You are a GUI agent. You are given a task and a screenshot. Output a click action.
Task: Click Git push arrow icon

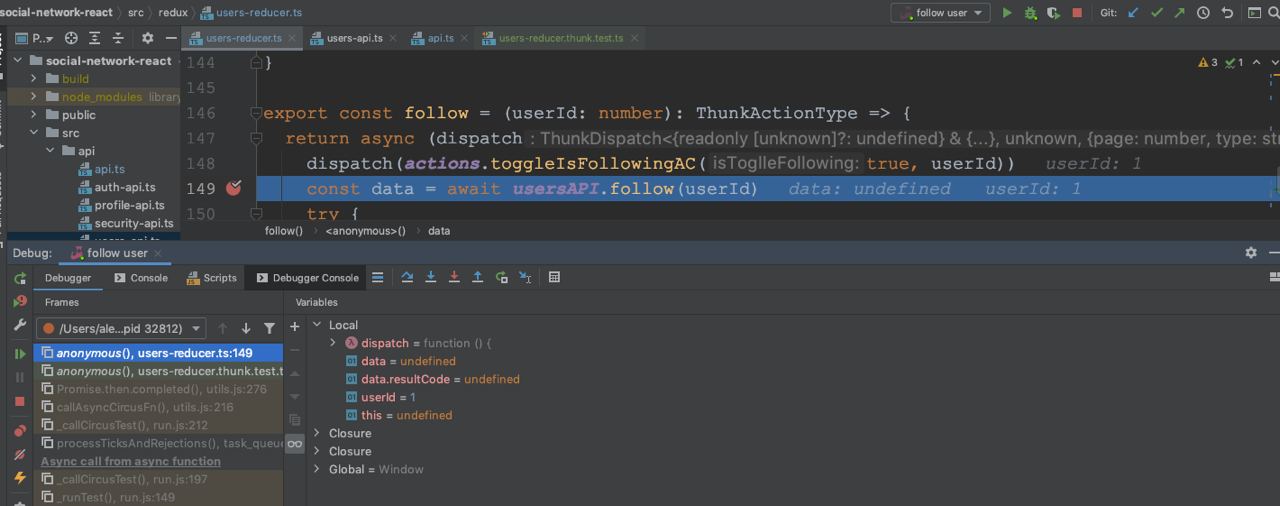tap(1179, 13)
